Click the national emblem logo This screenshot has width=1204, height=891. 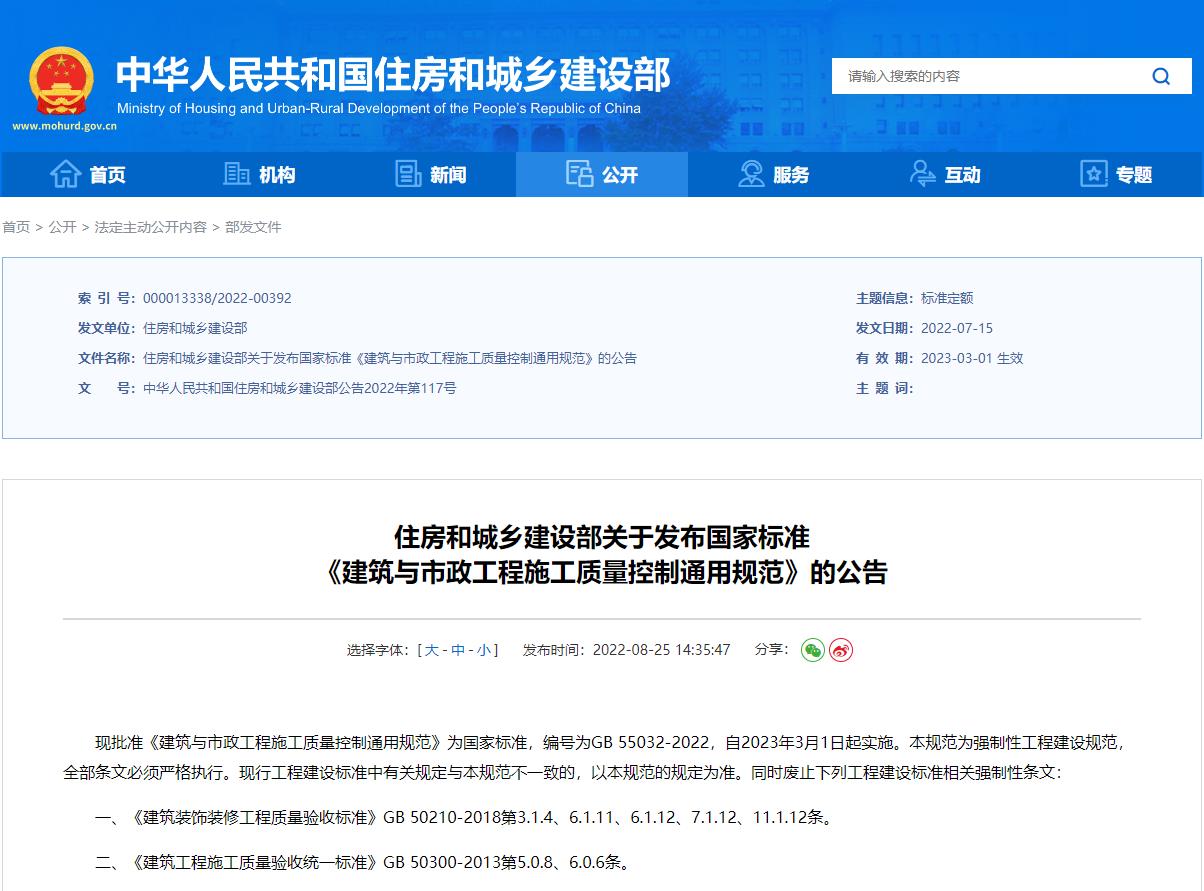tap(62, 81)
